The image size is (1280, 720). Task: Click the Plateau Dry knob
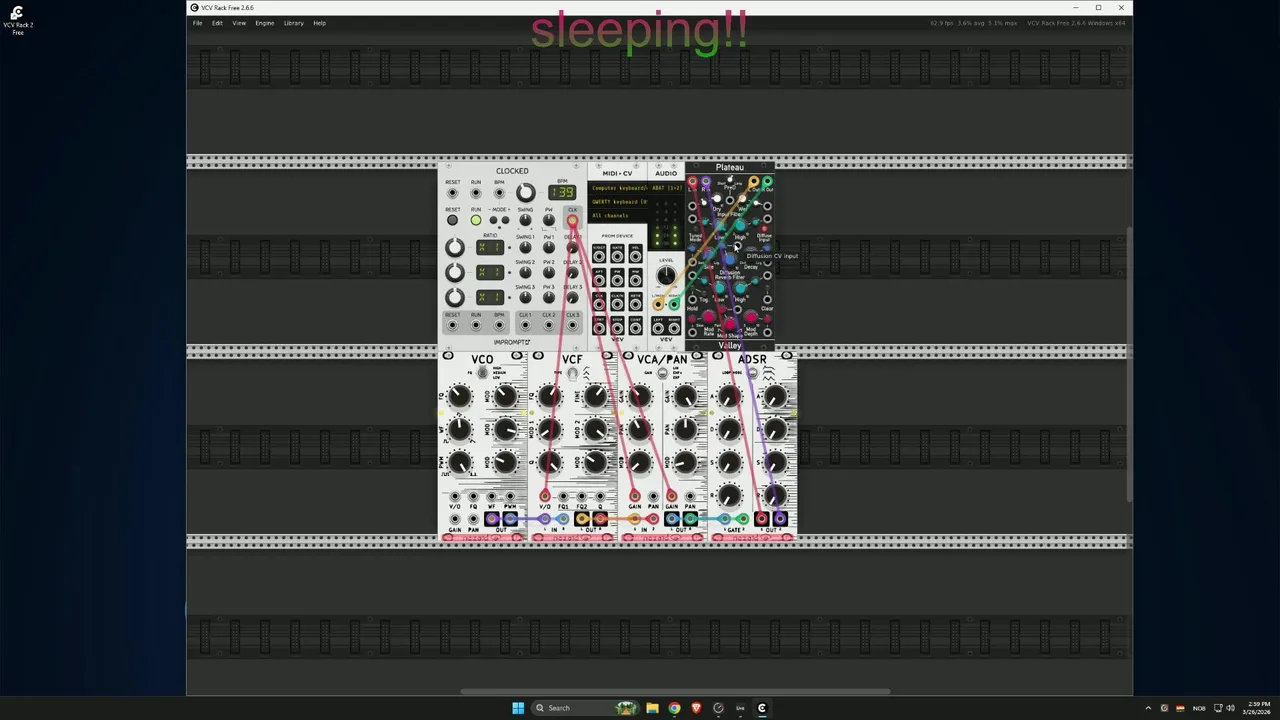pyautogui.click(x=717, y=198)
